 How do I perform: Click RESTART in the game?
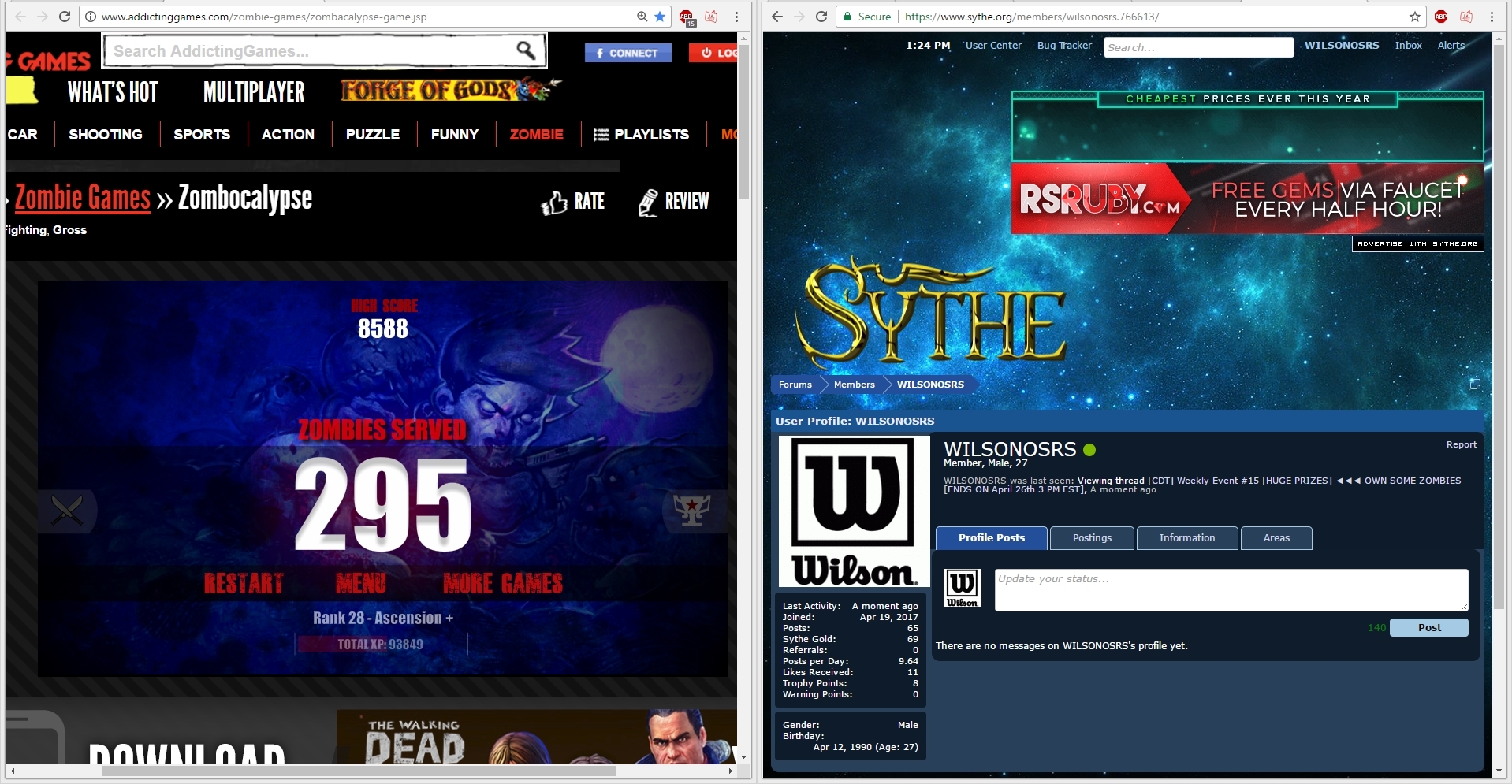[x=244, y=584]
